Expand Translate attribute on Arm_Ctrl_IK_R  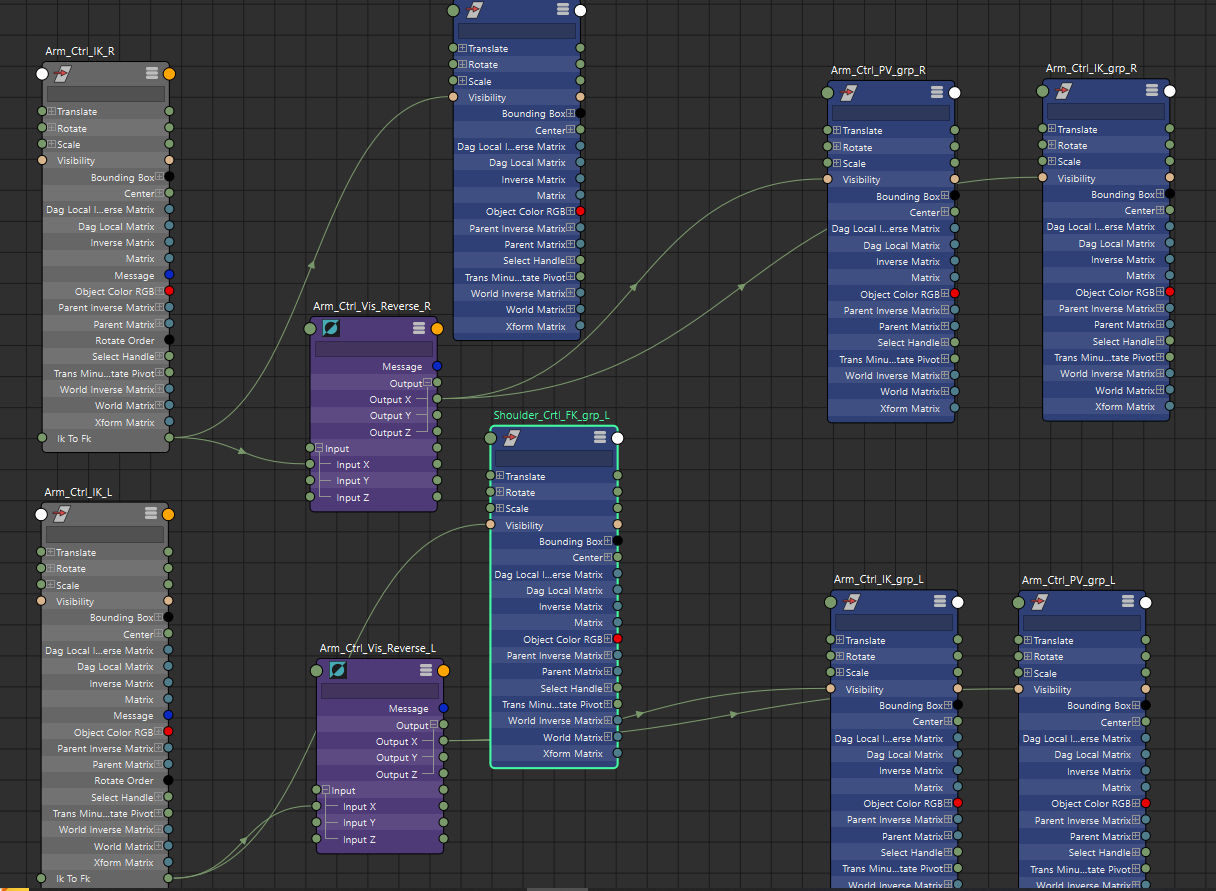pyautogui.click(x=51, y=112)
